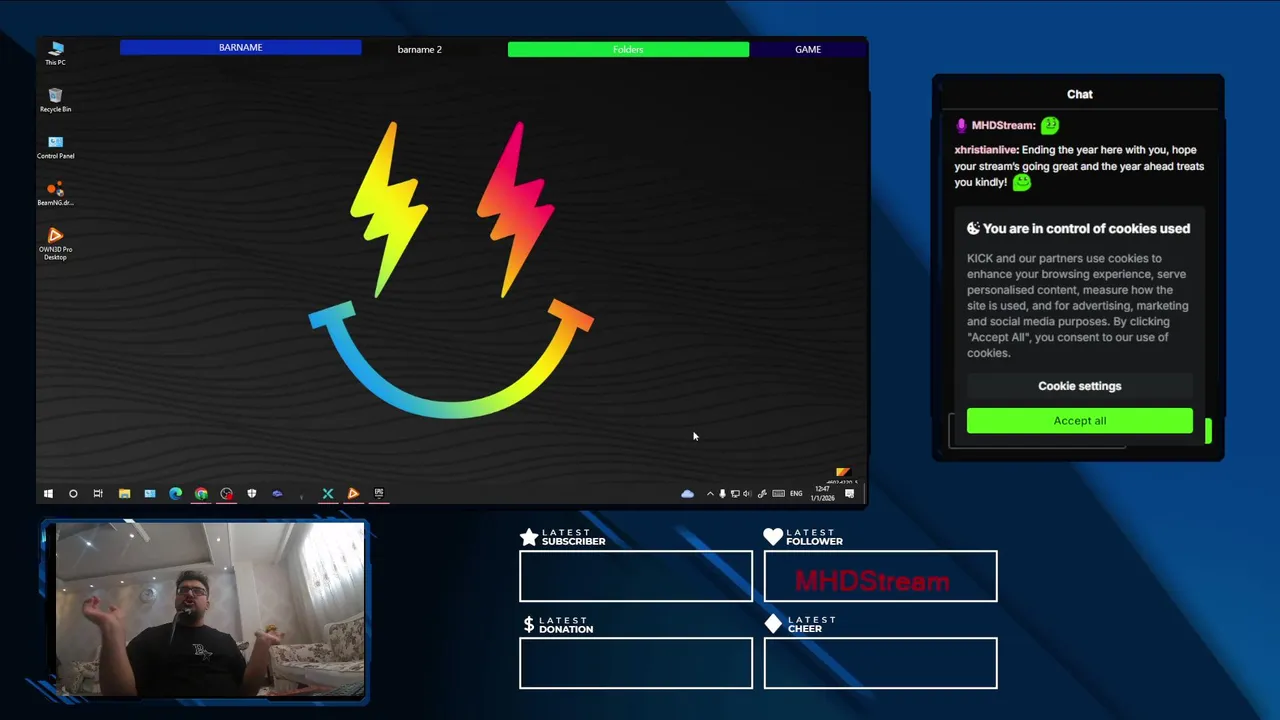1280x720 pixels.
Task: Click the webcam feed thumbnail
Action: tap(210, 609)
